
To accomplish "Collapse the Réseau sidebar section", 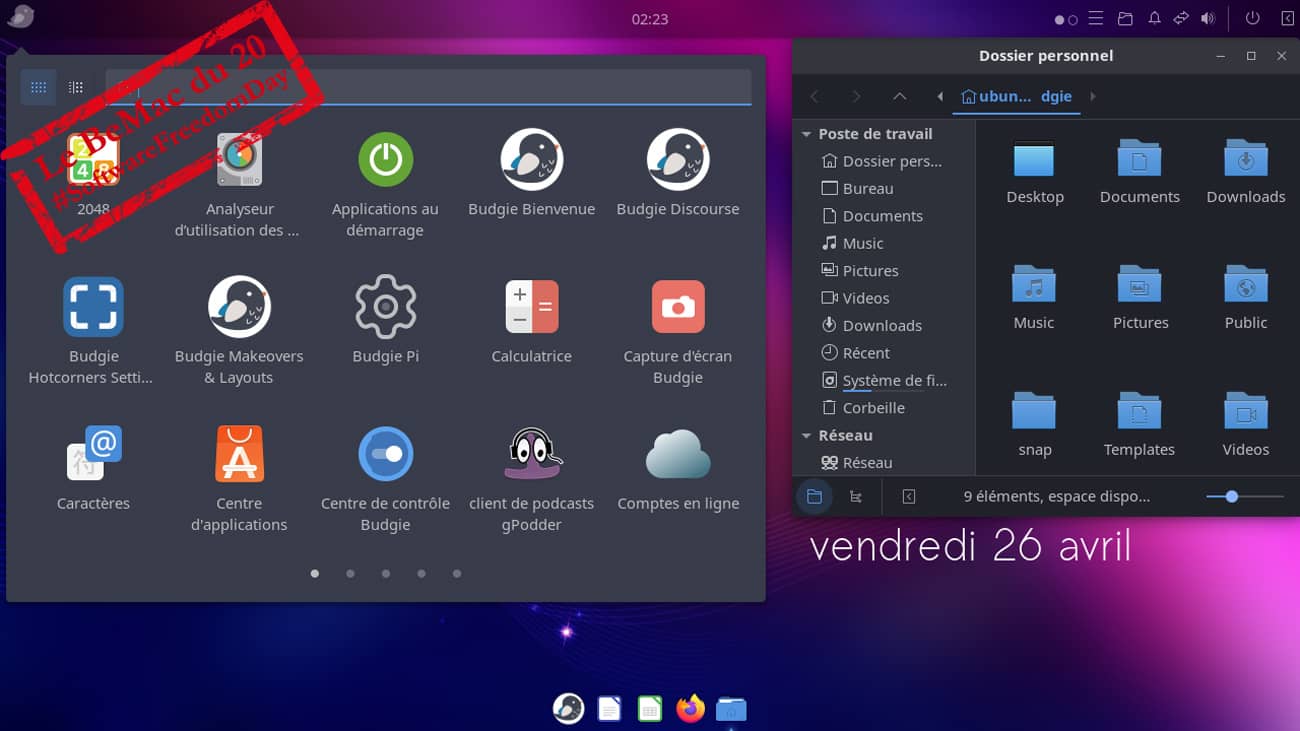I will tap(807, 436).
